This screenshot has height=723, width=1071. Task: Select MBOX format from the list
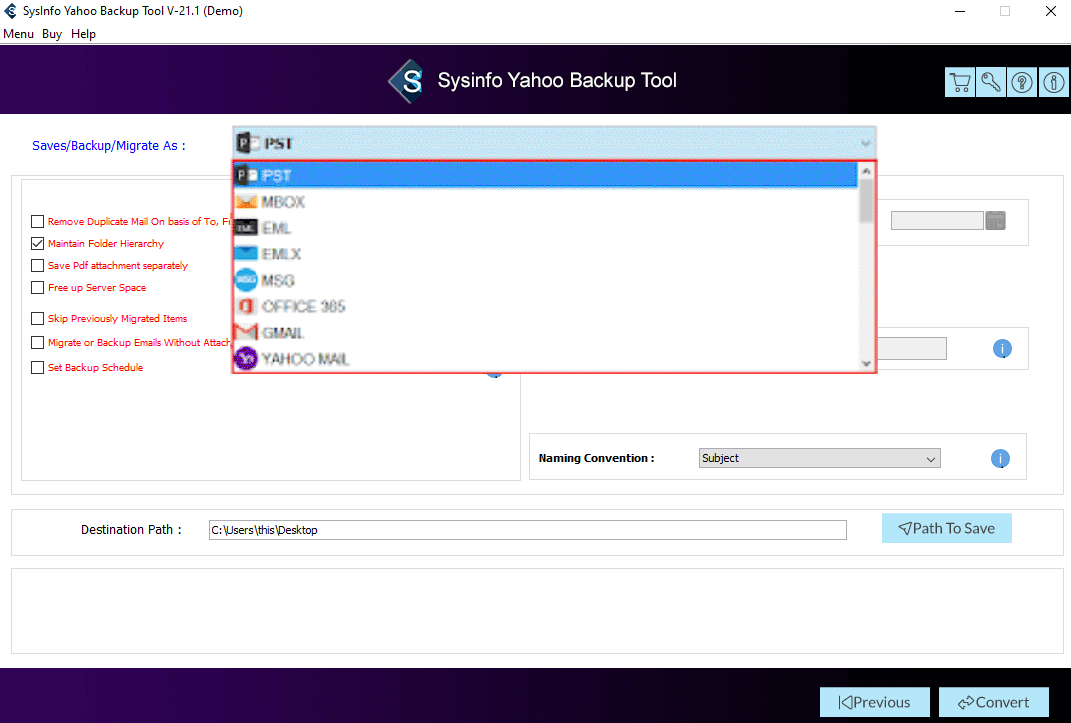pos(545,201)
